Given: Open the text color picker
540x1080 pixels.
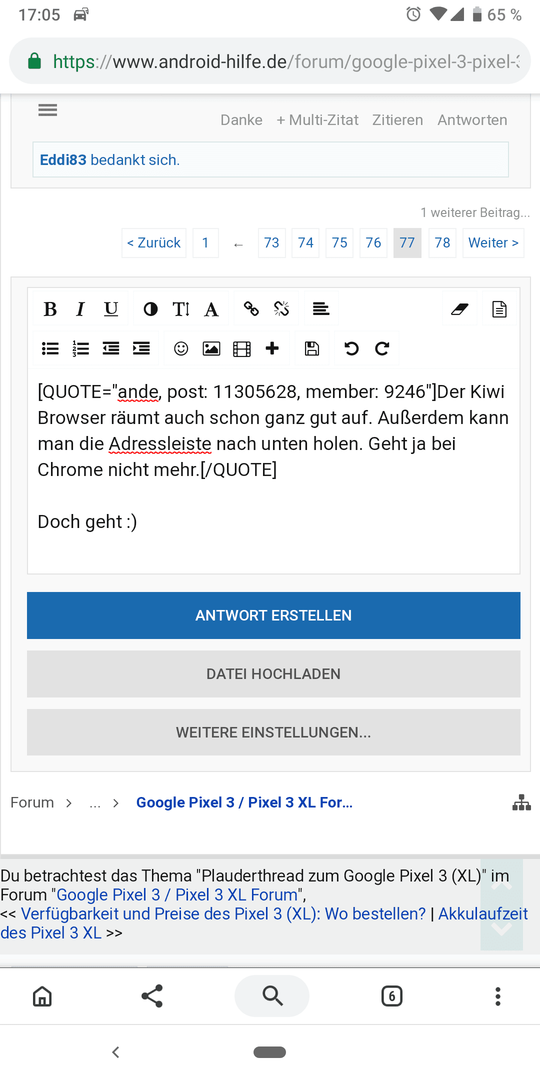Looking at the screenshot, I should [x=150, y=309].
